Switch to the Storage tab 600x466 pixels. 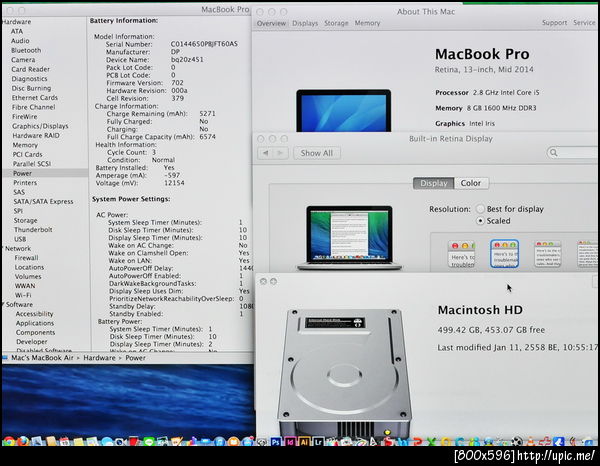coord(336,23)
